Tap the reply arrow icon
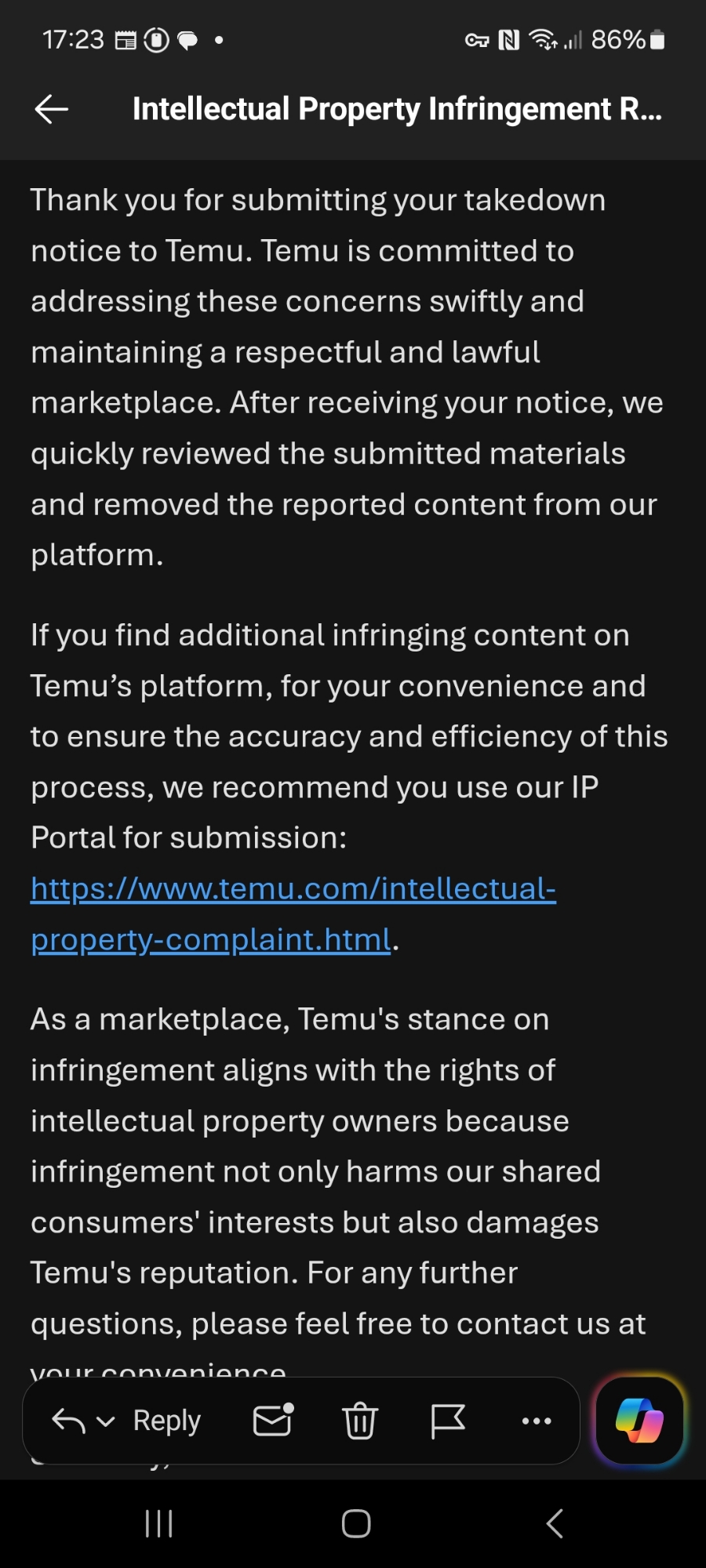Image resolution: width=706 pixels, height=1568 pixels. coord(68,1421)
